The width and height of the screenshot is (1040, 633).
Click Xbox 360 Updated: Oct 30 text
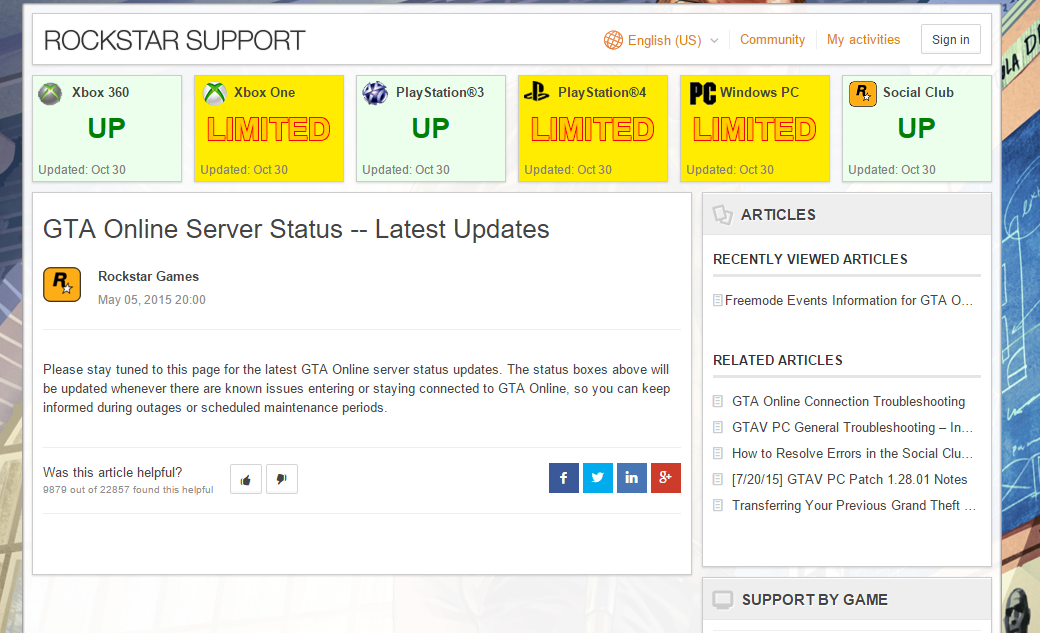click(x=82, y=170)
